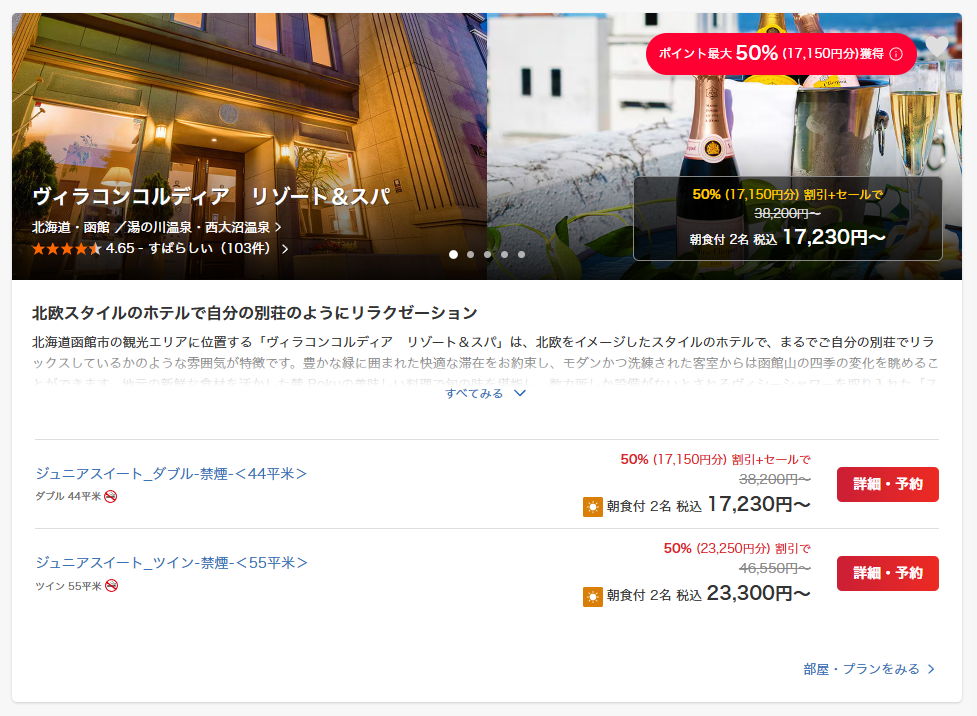Select the third photo carousel dot
977x716 pixels.
(x=487, y=255)
